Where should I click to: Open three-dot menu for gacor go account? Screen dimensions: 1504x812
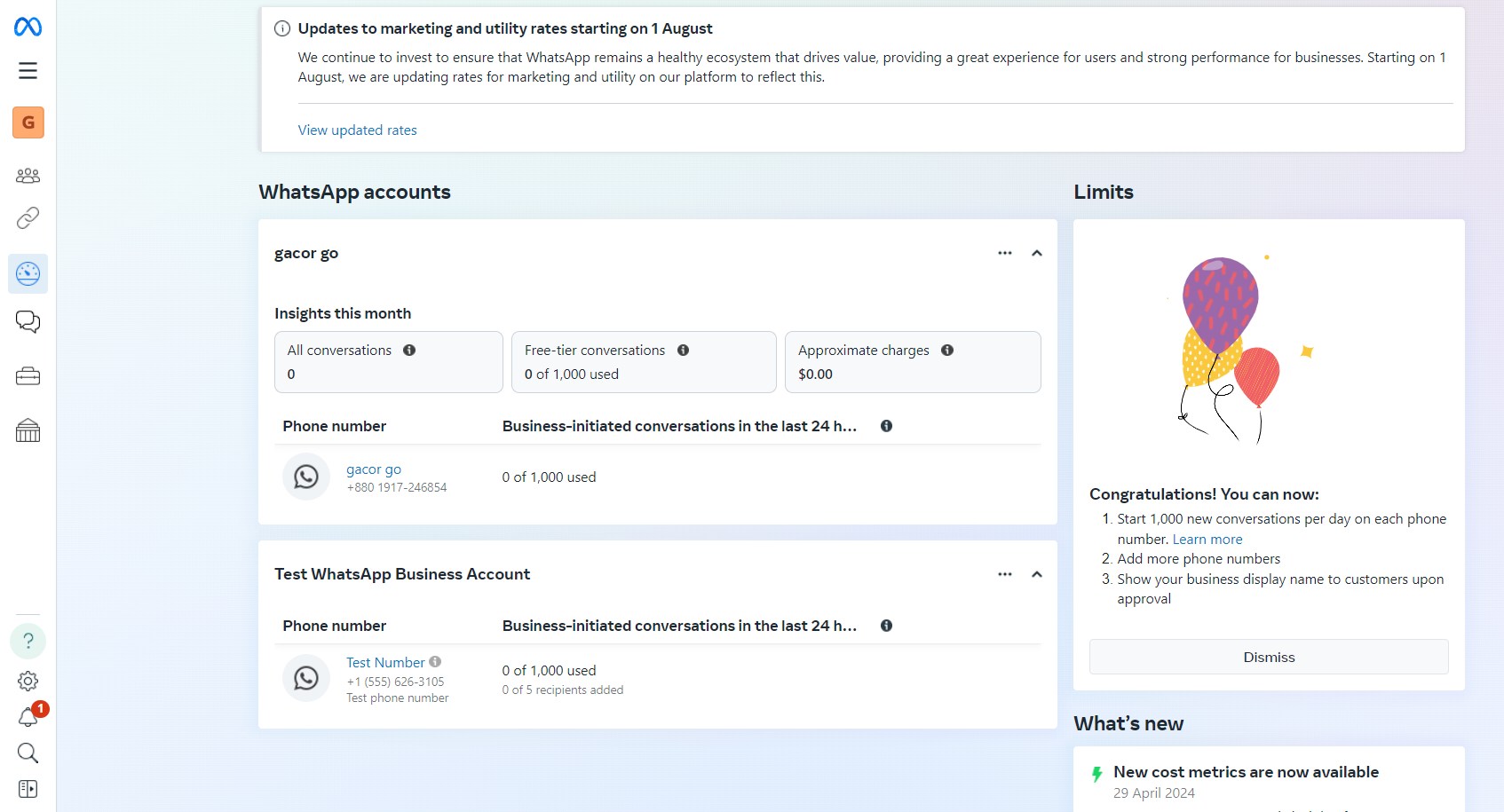1005,253
